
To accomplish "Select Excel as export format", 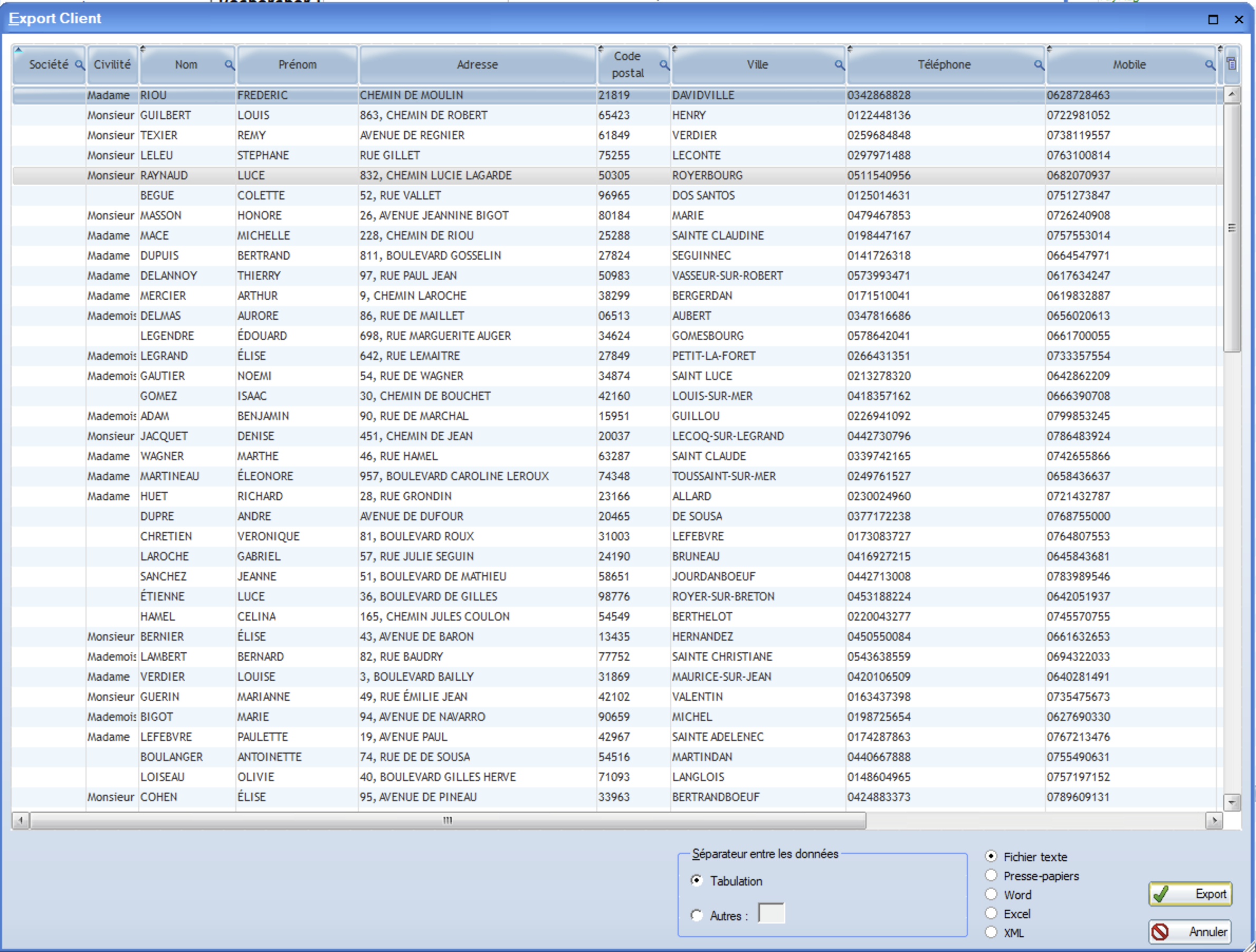I will (991, 913).
